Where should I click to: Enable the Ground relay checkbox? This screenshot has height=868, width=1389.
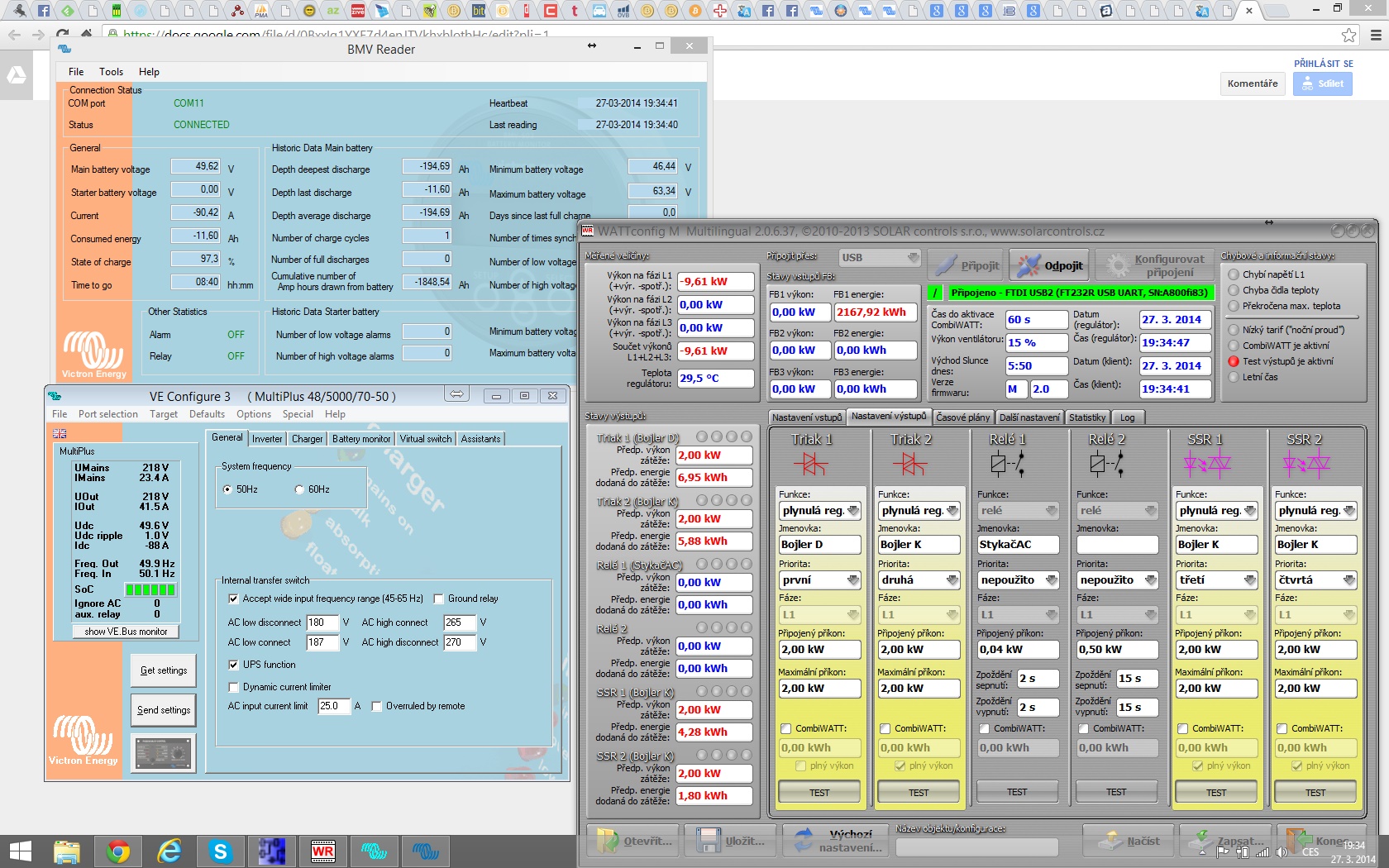click(439, 599)
